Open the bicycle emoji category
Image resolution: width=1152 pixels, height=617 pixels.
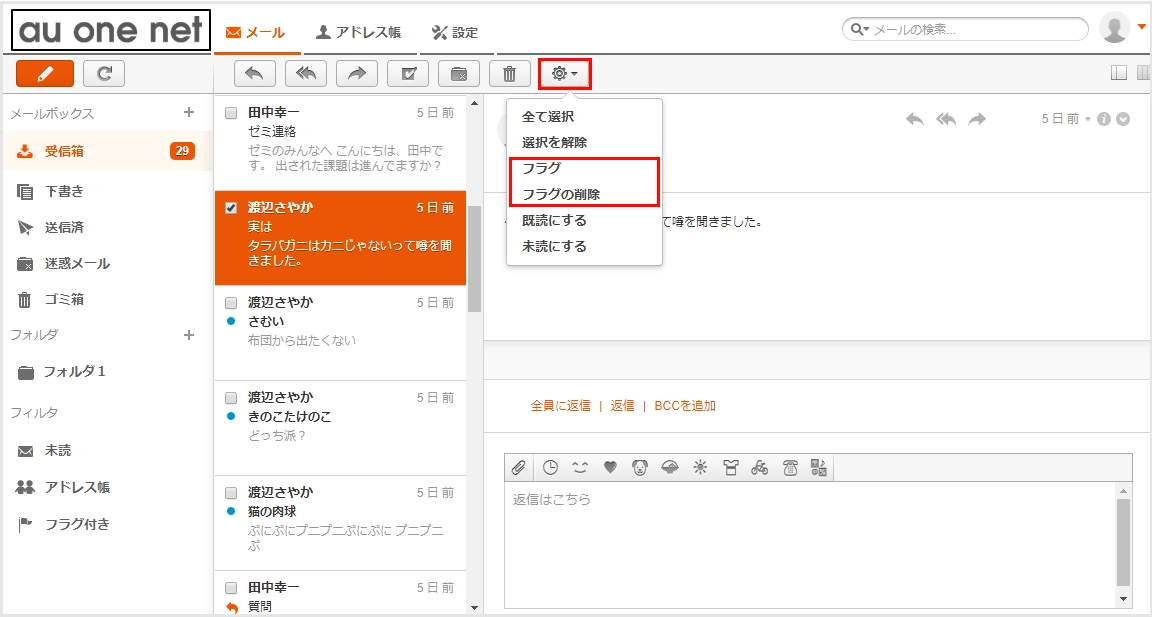760,467
